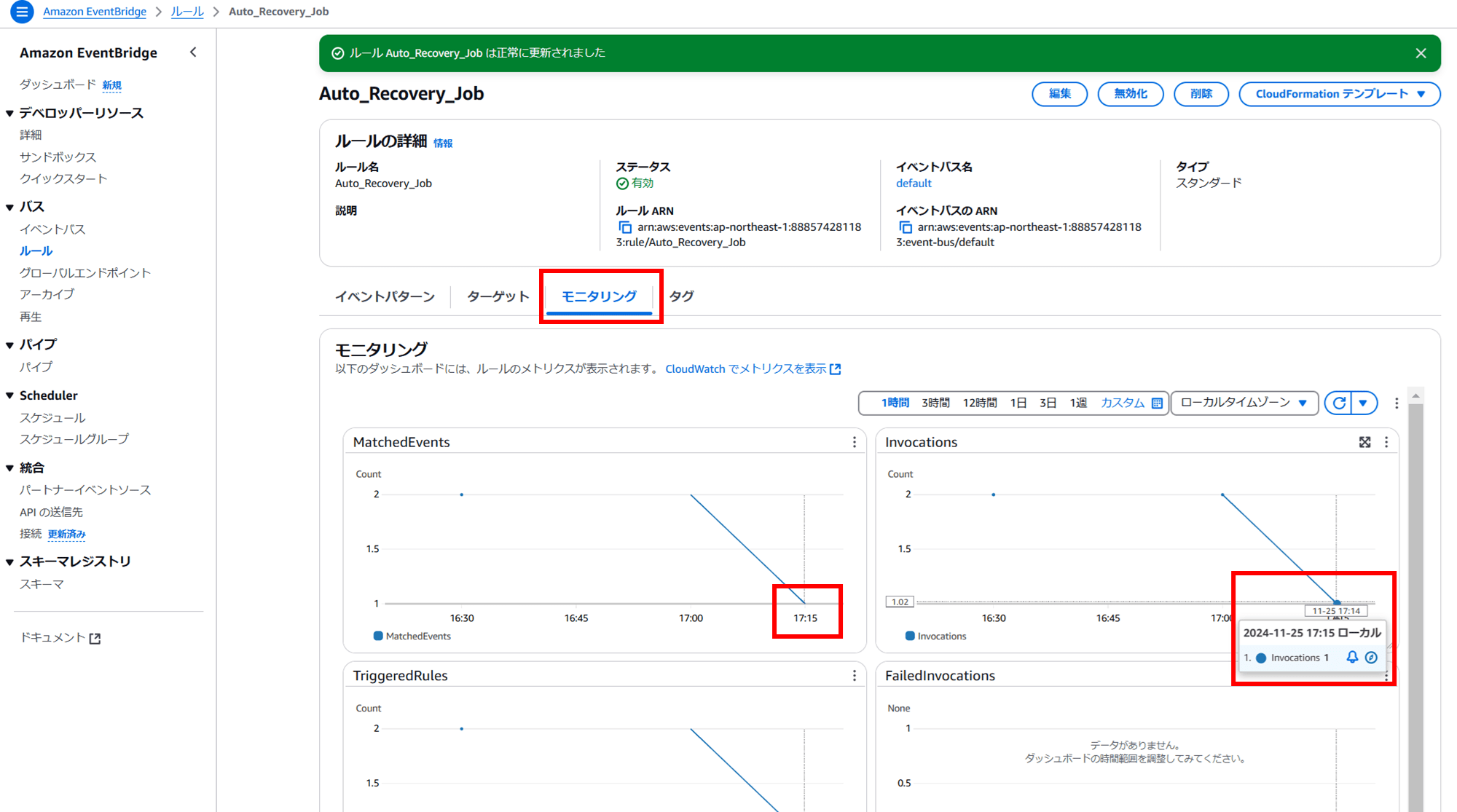Open MatchedEvents widget menu
Screen dimensions: 1457x812
[x=855, y=442]
